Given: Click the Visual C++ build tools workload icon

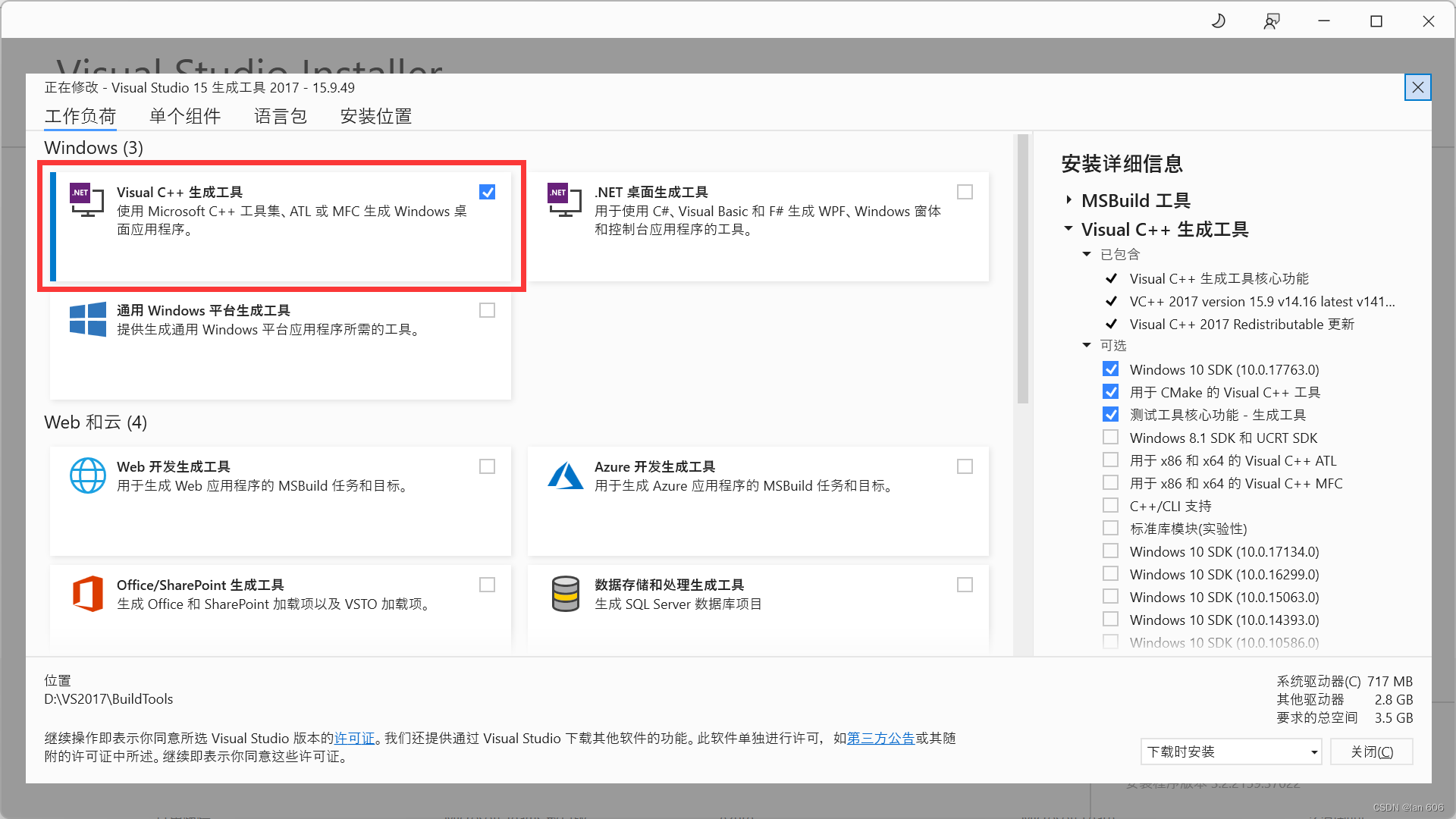Looking at the screenshot, I should click(x=86, y=199).
